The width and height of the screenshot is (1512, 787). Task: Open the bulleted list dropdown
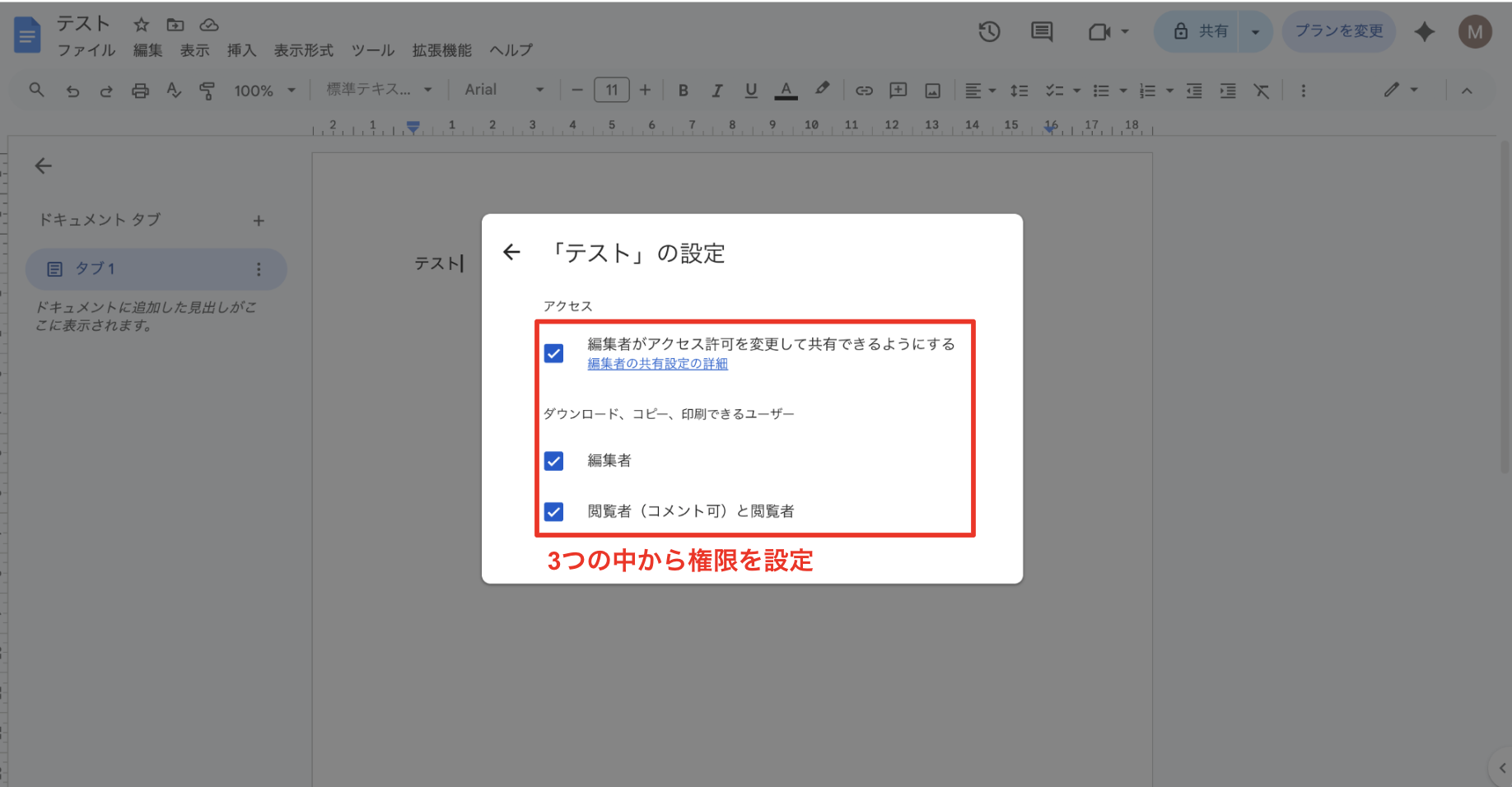click(1109, 91)
